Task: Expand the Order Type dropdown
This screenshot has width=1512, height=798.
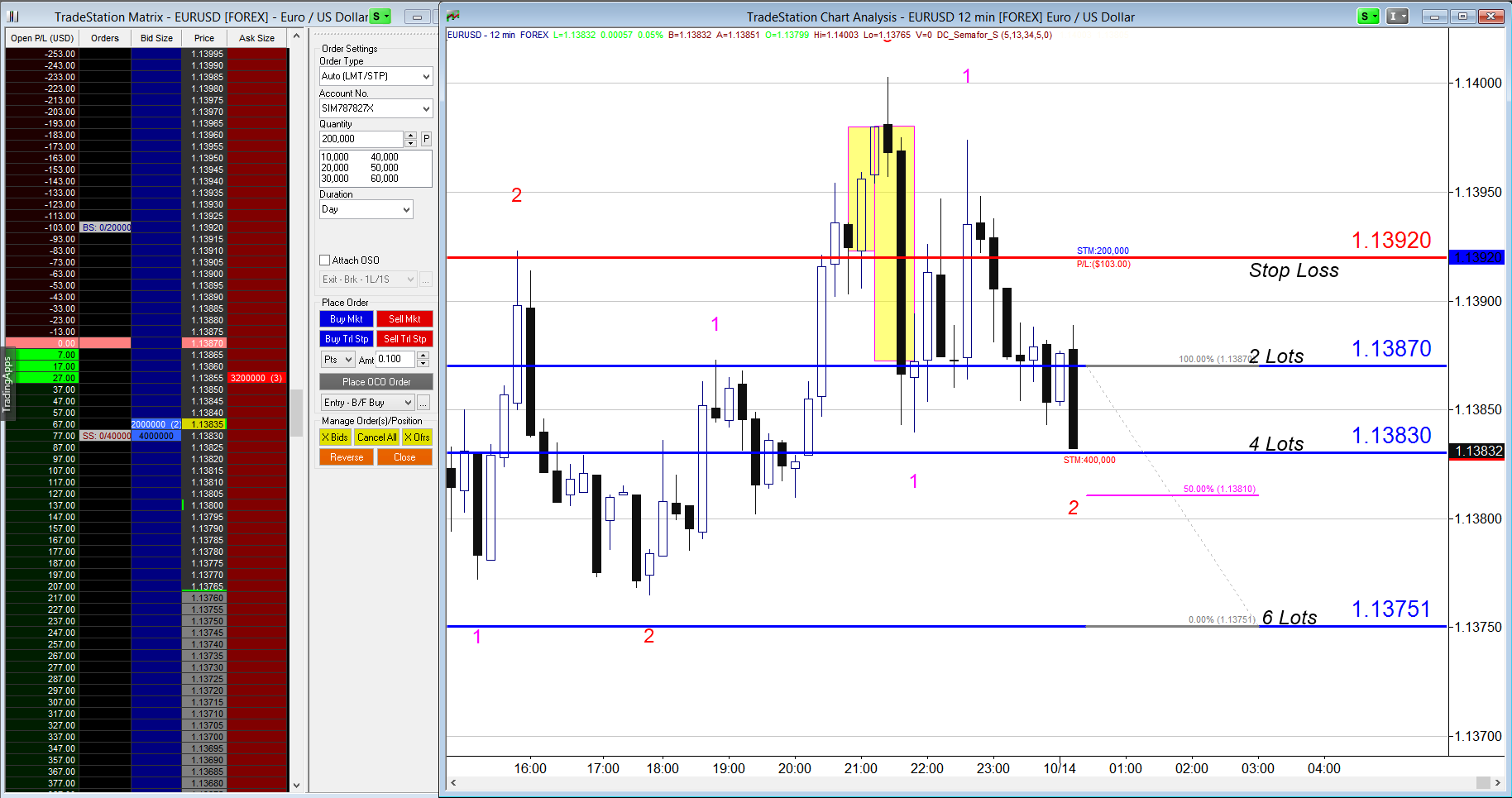Action: pos(426,76)
